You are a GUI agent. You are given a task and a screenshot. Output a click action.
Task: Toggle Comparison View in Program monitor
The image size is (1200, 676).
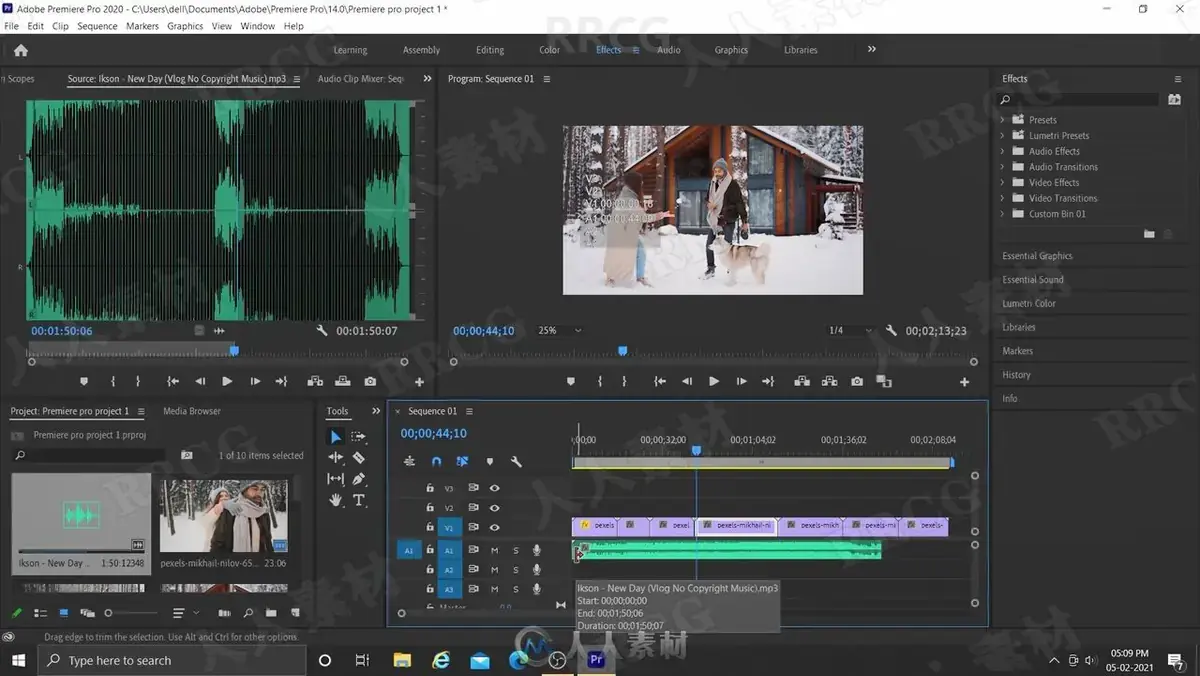point(884,382)
